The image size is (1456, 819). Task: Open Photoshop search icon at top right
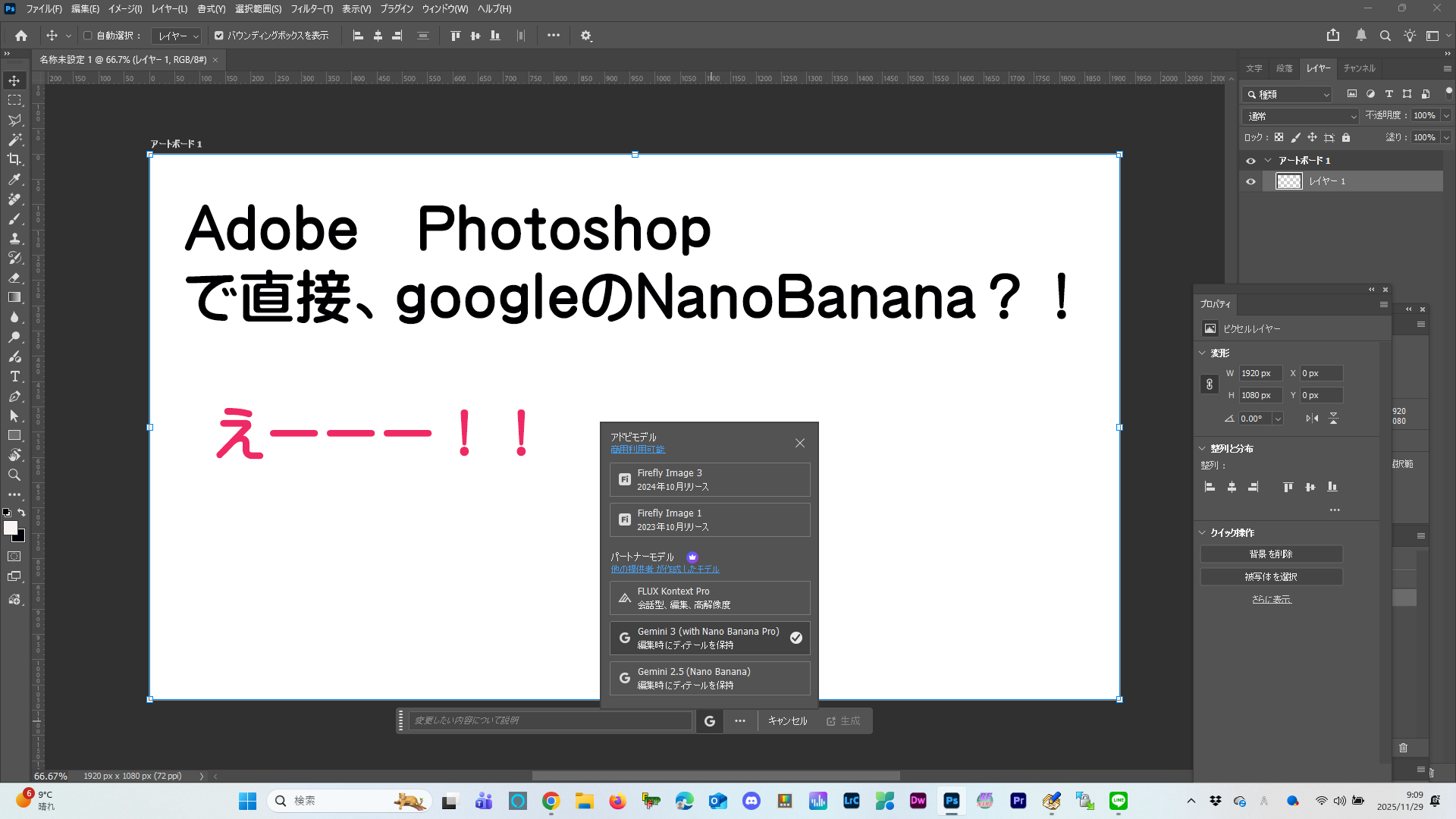[x=1385, y=36]
